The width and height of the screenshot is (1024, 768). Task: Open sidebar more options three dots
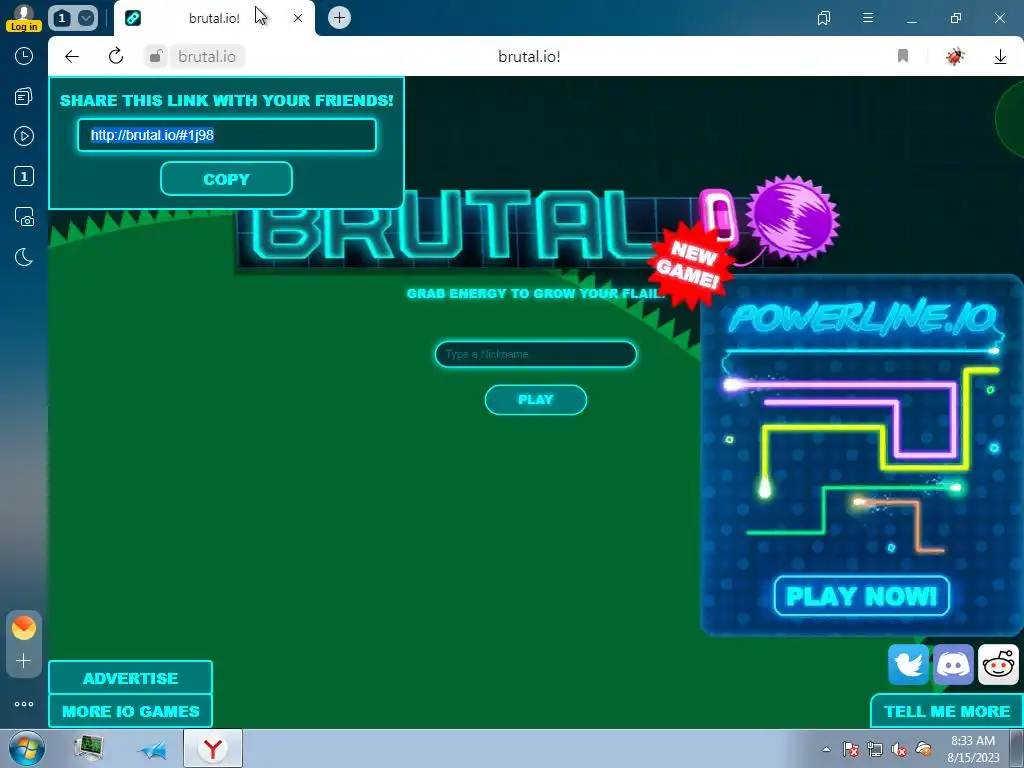pos(24,704)
